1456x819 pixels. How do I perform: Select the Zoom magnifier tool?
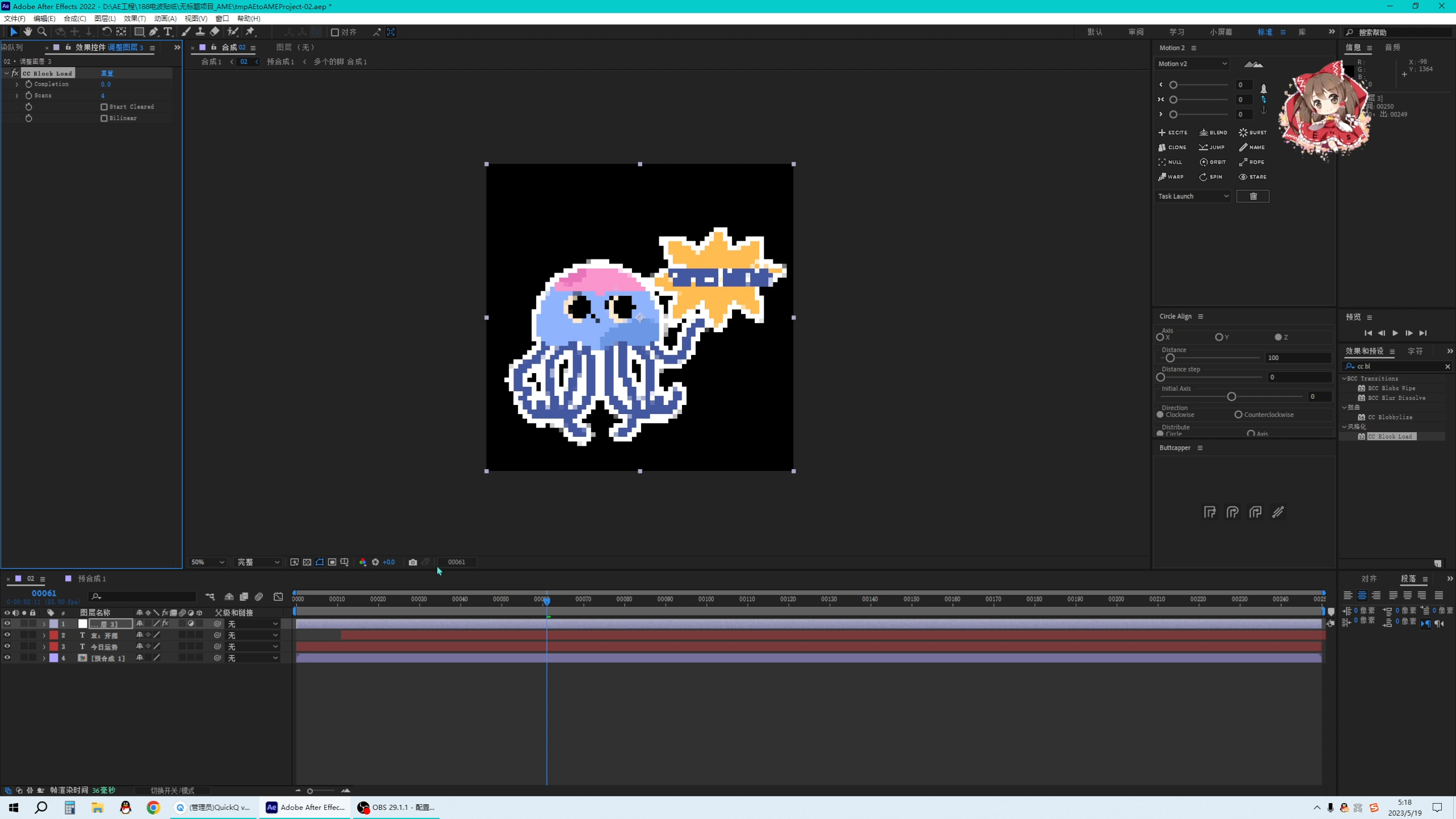[x=41, y=32]
